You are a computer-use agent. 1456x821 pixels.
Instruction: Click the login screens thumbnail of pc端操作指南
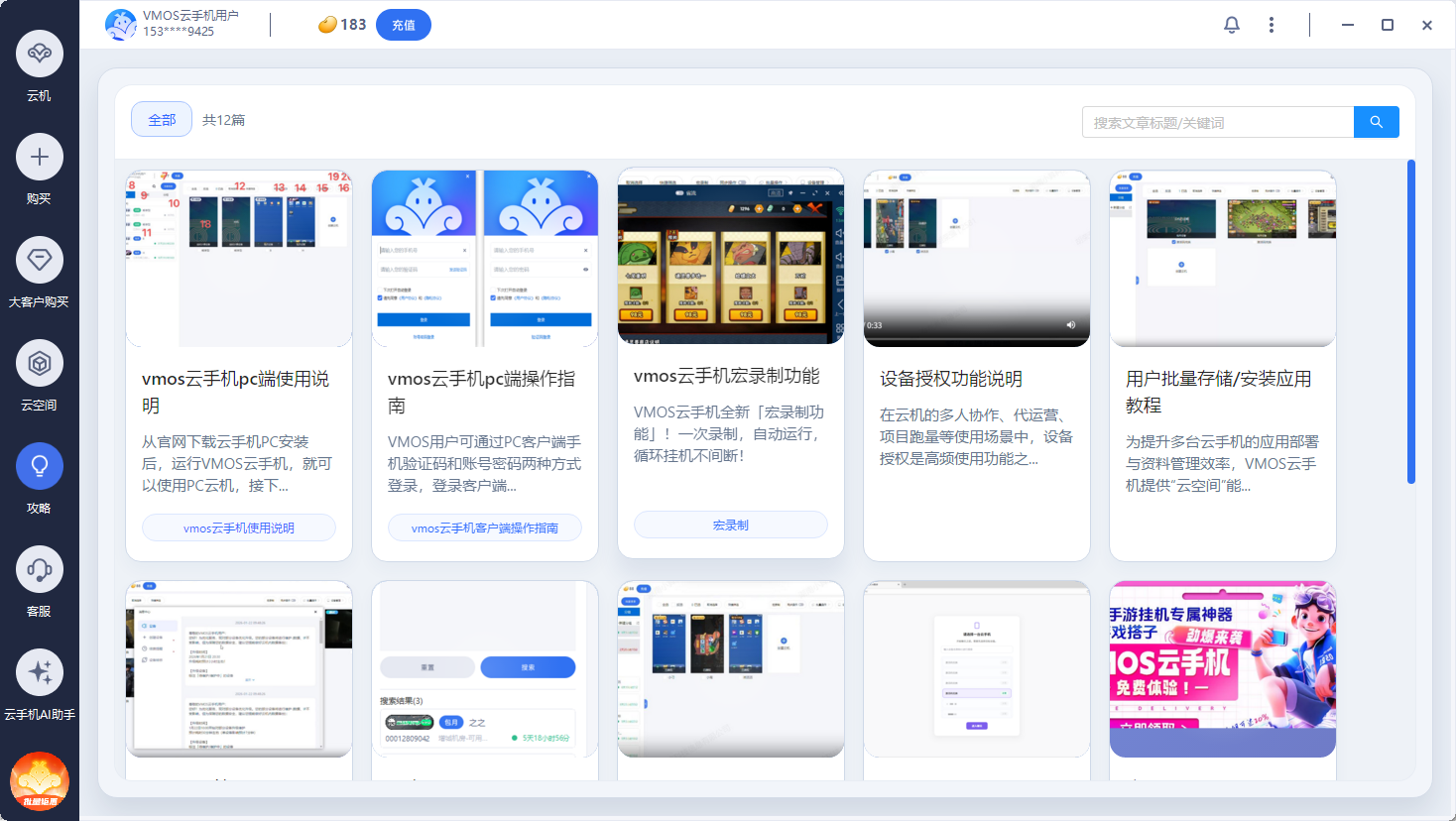tap(485, 259)
